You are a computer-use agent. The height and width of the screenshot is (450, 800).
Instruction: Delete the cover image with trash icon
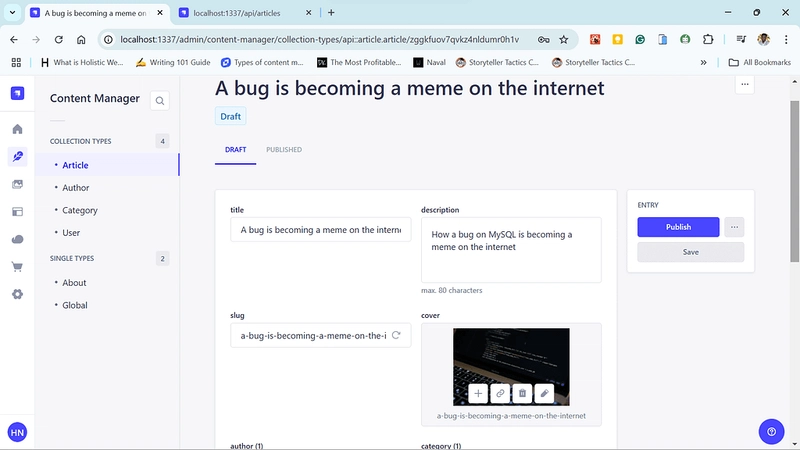pos(522,393)
